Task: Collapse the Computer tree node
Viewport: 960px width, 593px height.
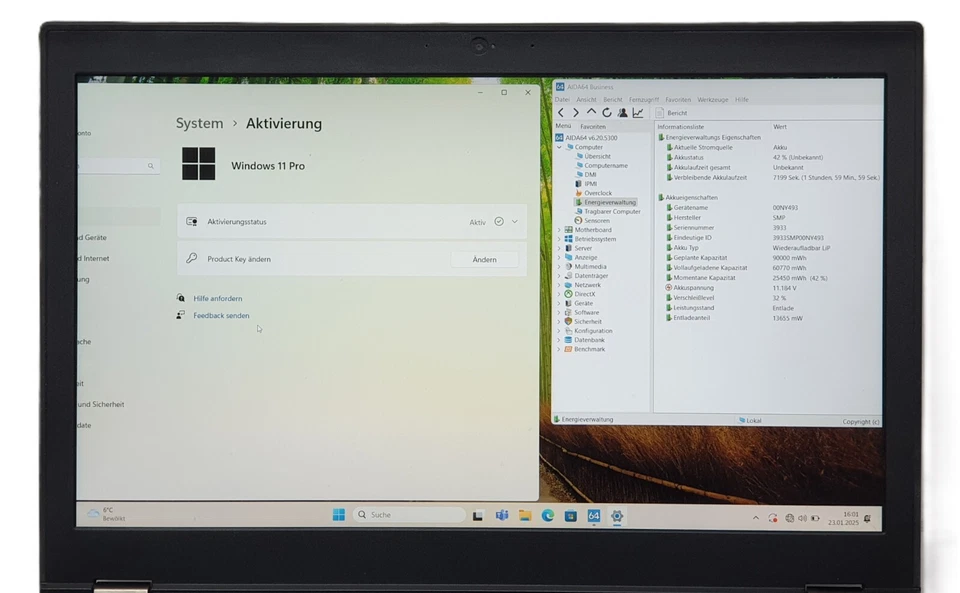Action: (x=559, y=147)
